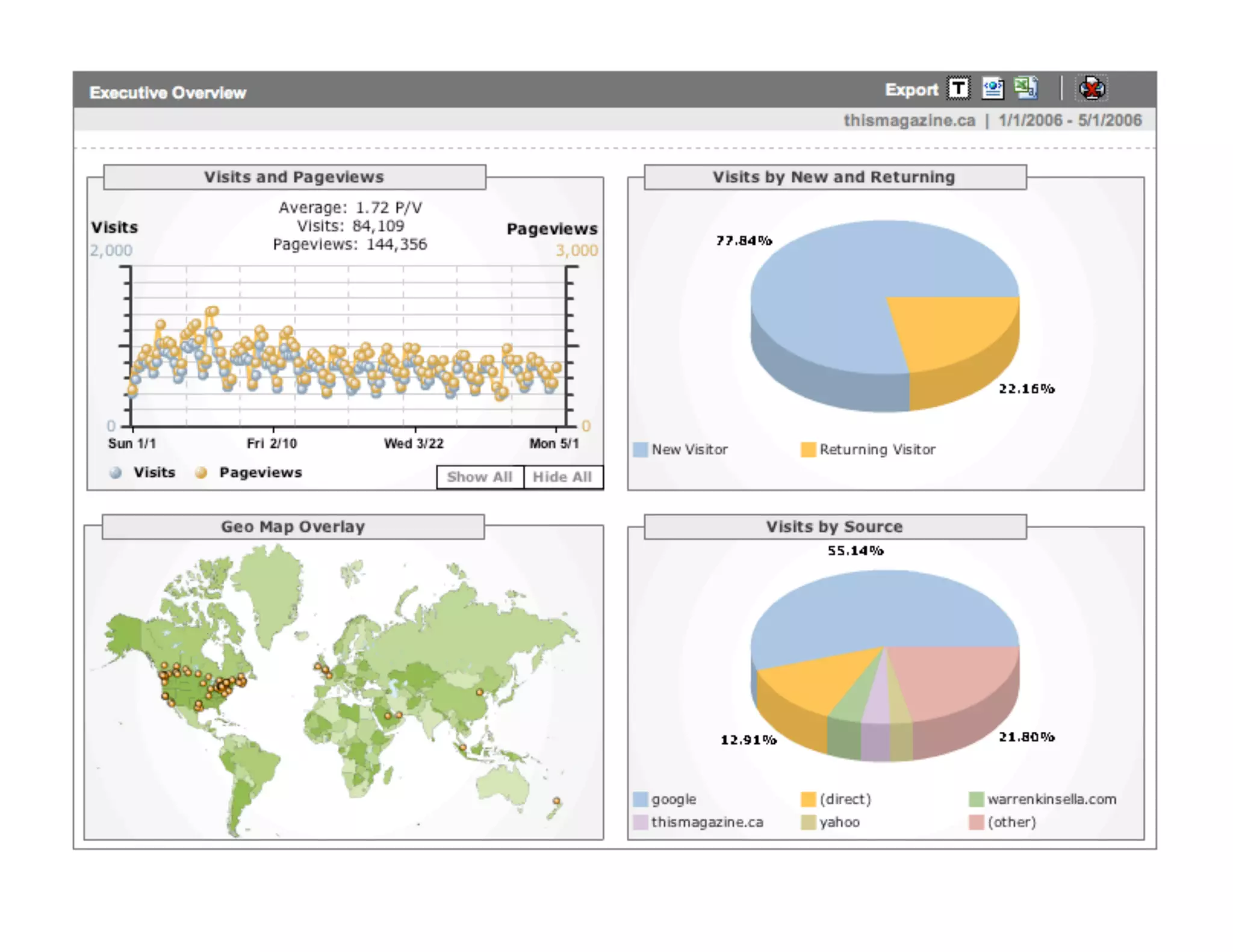Click the 1/1/2006 - 5/1/2006 date range
1233x952 pixels.
click(x=1070, y=120)
